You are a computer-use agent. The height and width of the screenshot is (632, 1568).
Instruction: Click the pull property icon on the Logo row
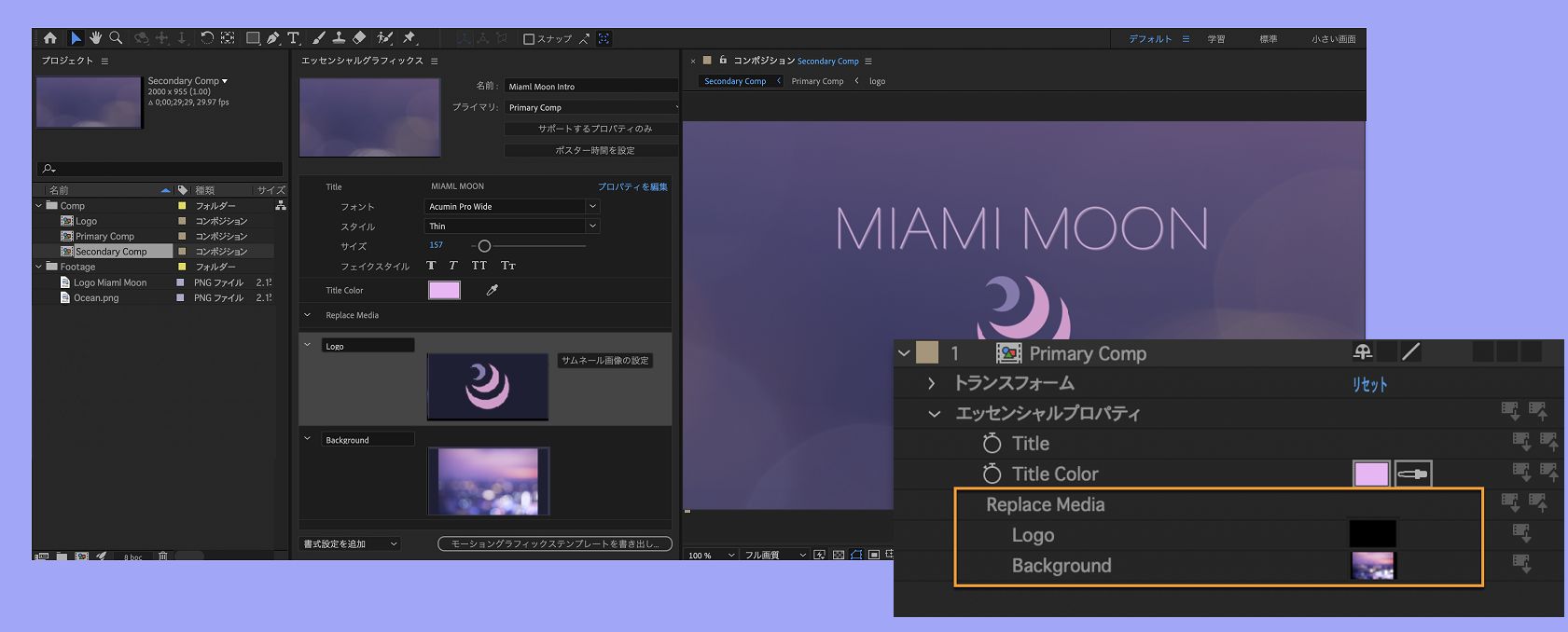pyautogui.click(x=1521, y=534)
